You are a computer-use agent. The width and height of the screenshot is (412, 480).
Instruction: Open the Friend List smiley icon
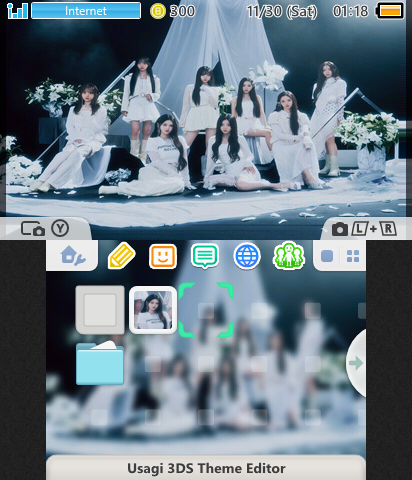pos(163,256)
